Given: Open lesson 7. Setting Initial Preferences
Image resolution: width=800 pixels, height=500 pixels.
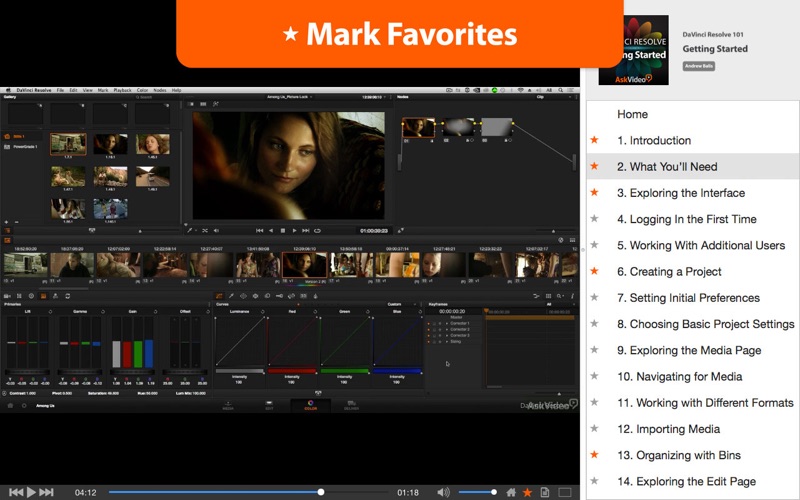Looking at the screenshot, I should click(x=688, y=298).
